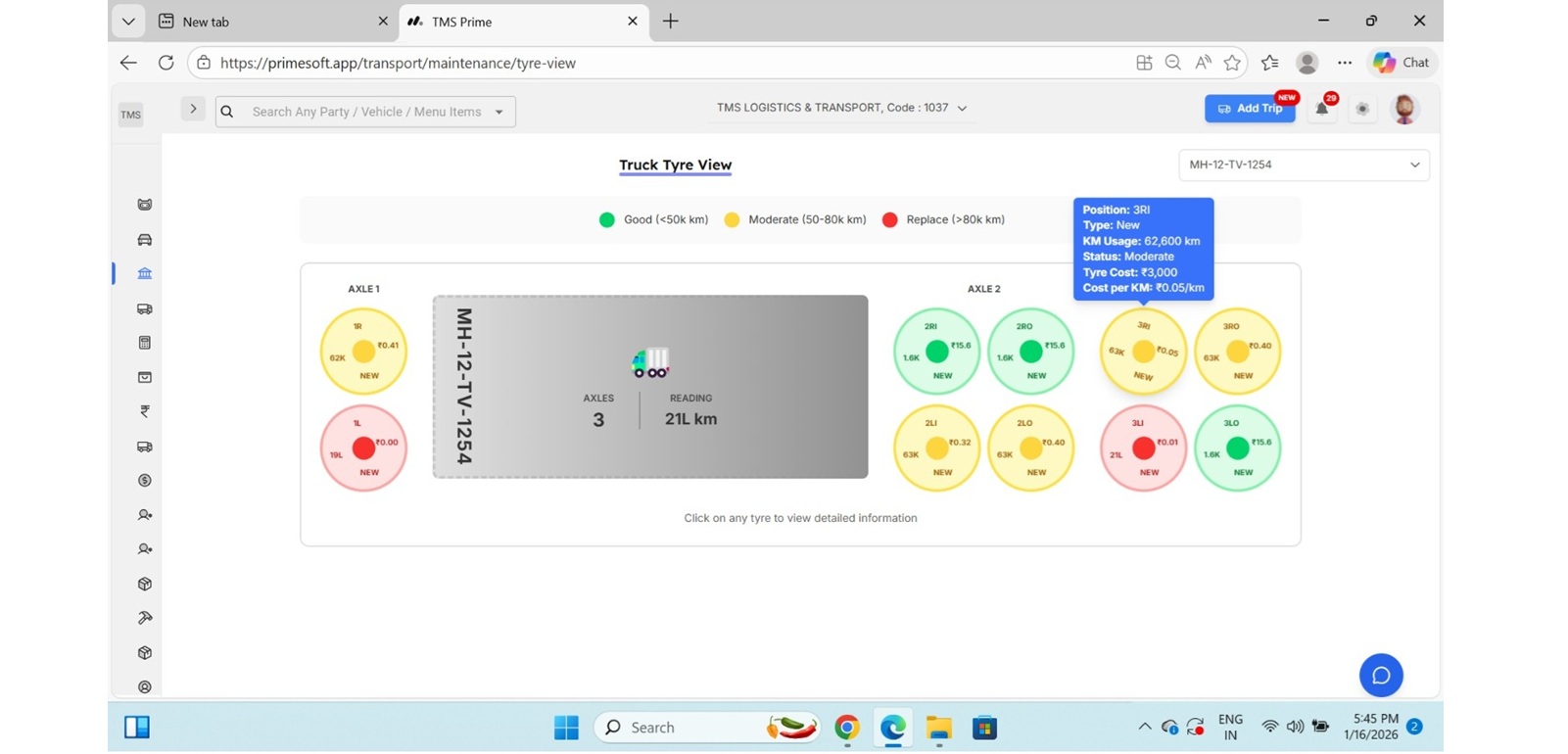
Task: Open the rupee symbol sidebar icon
Action: [x=145, y=411]
